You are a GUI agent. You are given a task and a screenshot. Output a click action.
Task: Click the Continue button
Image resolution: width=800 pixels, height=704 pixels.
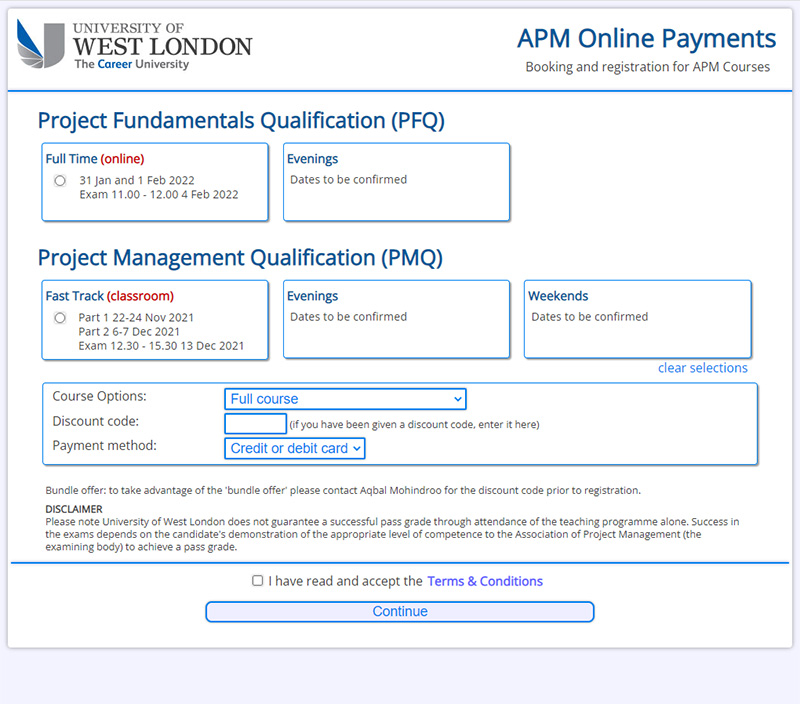tap(400, 612)
